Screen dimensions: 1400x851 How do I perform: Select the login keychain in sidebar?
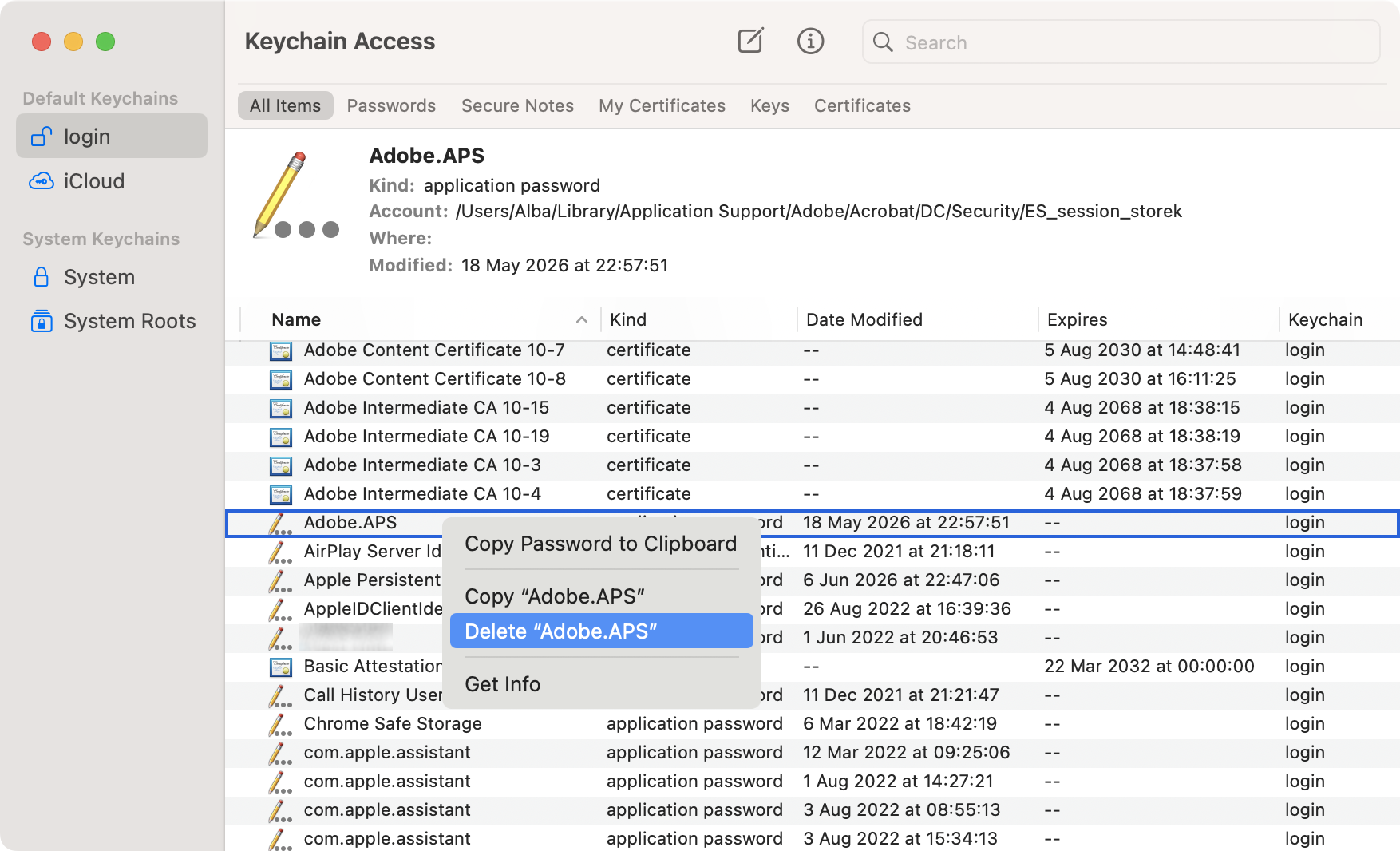click(x=112, y=136)
